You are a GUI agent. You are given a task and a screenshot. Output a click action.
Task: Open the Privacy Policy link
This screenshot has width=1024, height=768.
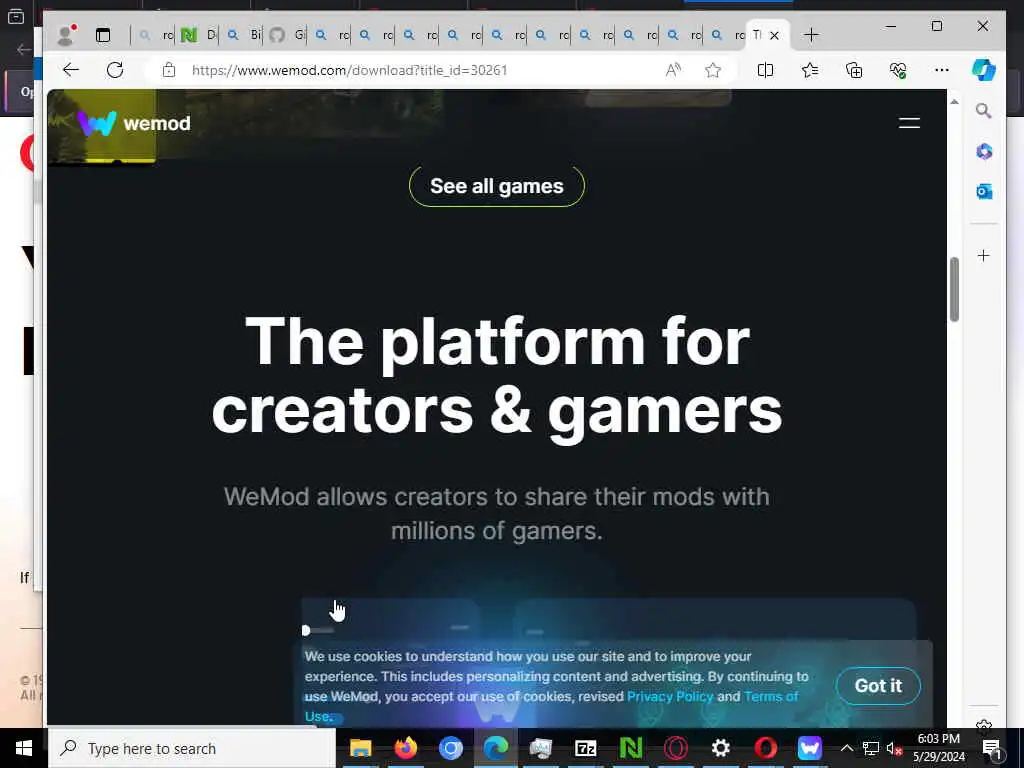pos(670,696)
